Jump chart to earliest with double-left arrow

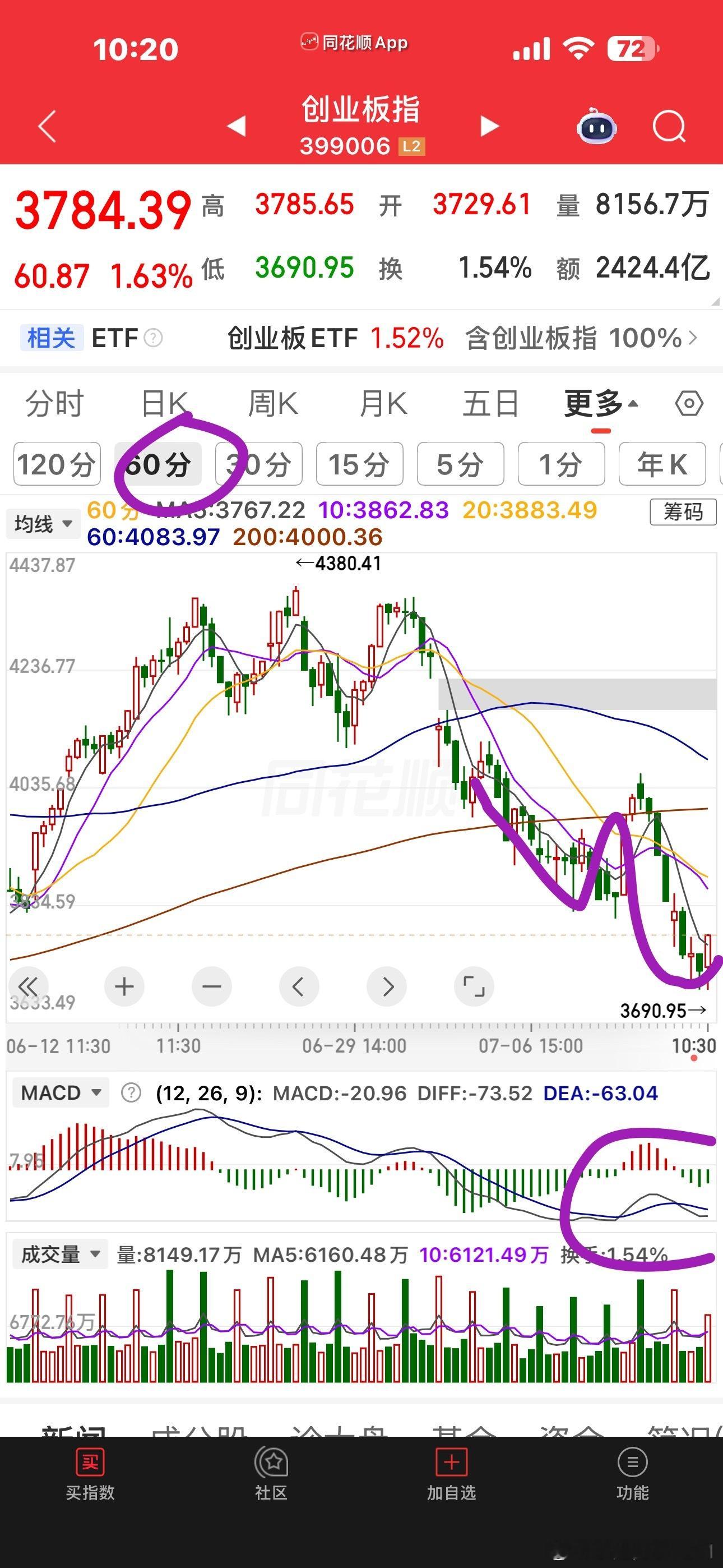pos(28,986)
